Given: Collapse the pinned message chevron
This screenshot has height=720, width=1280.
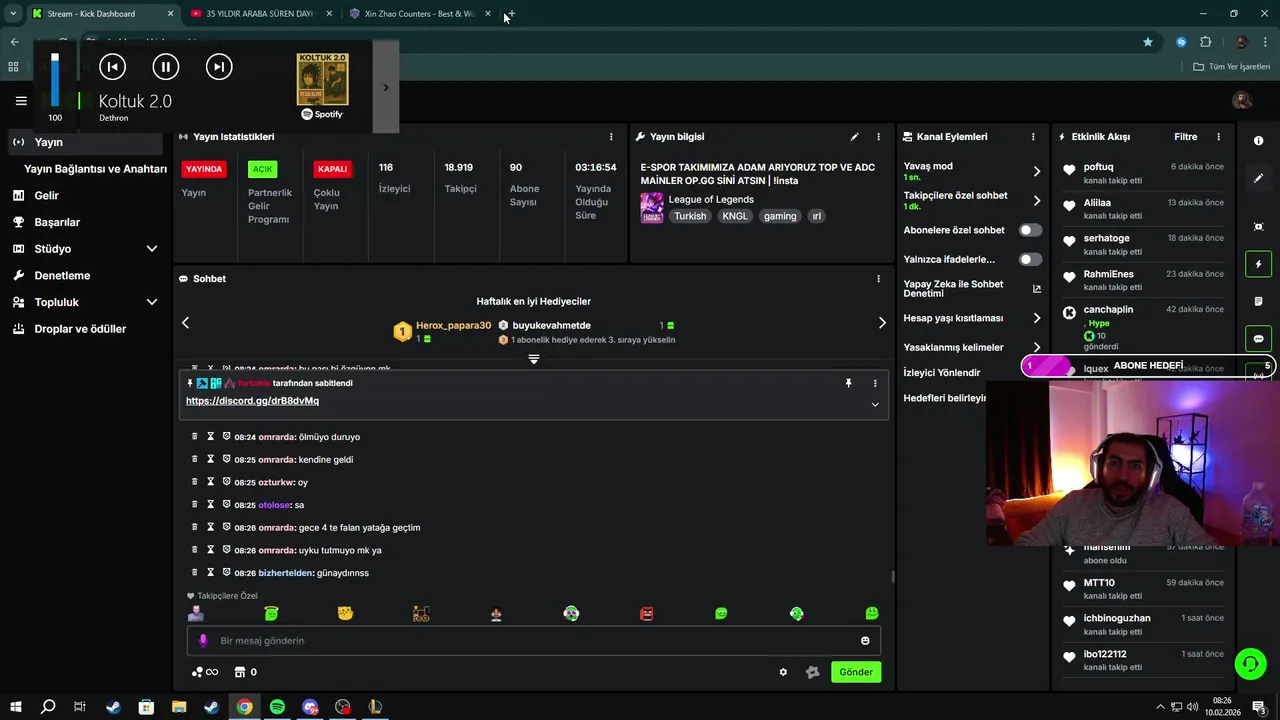Looking at the screenshot, I should click(875, 404).
